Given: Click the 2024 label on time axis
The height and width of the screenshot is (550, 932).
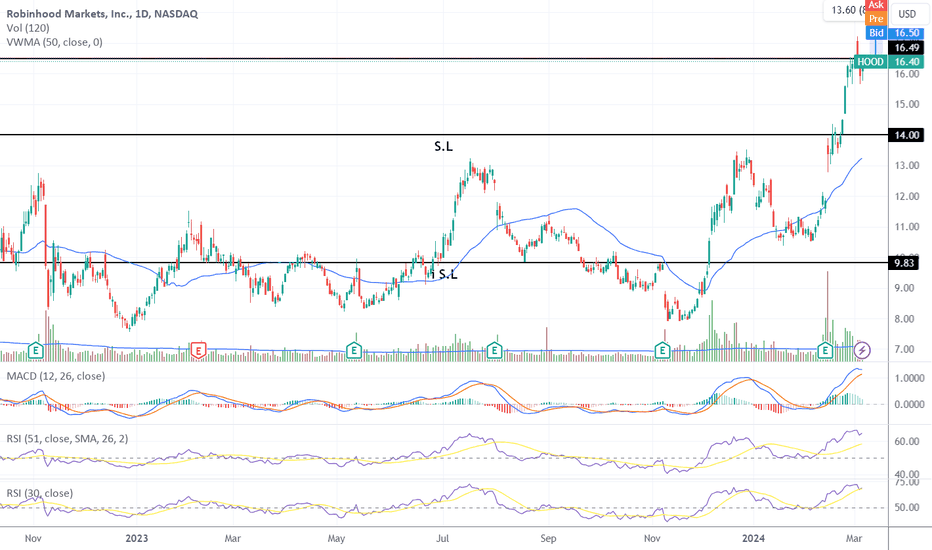Looking at the screenshot, I should (x=754, y=538).
